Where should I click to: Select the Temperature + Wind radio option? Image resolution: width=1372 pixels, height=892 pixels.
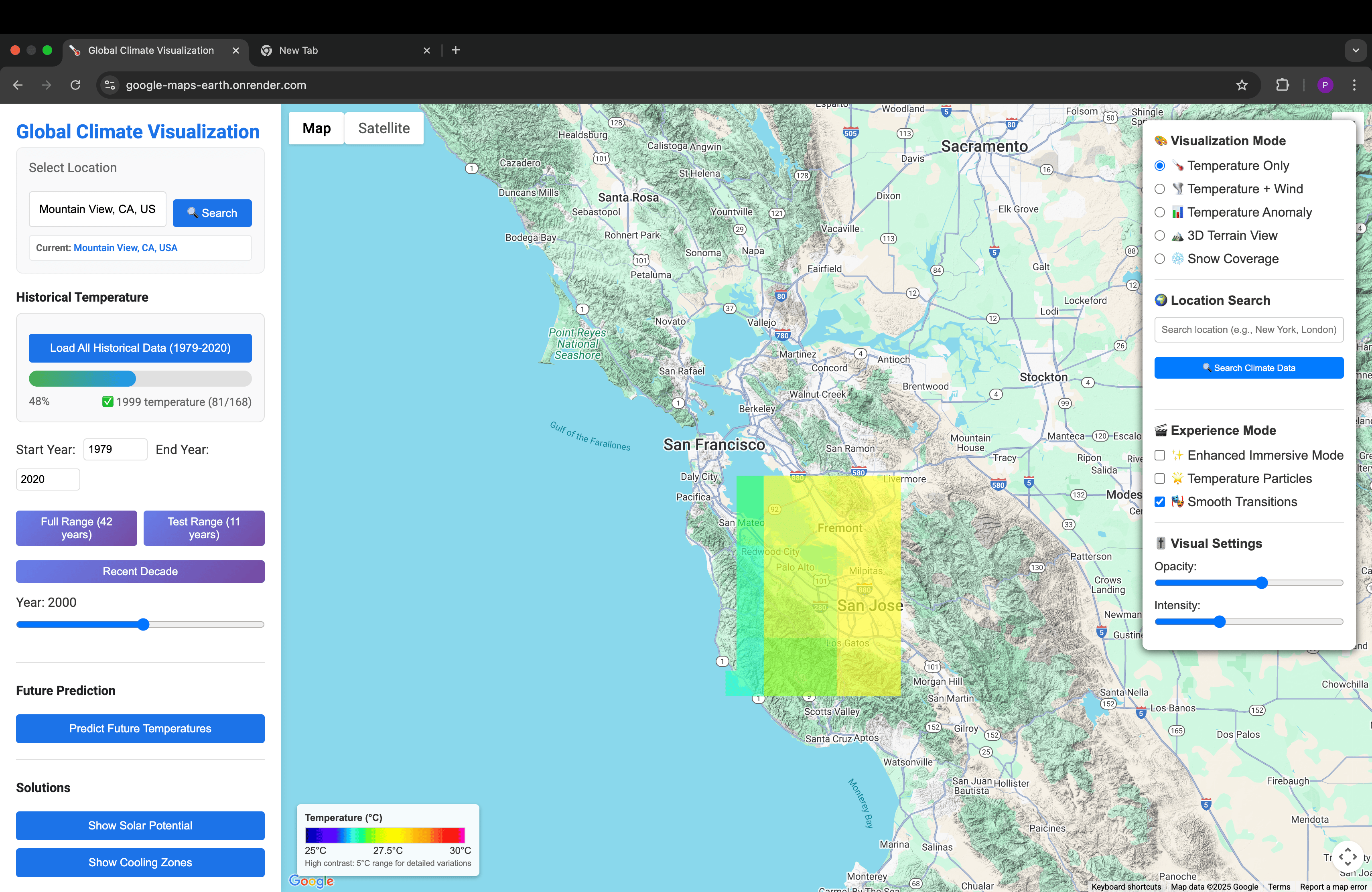(1160, 189)
